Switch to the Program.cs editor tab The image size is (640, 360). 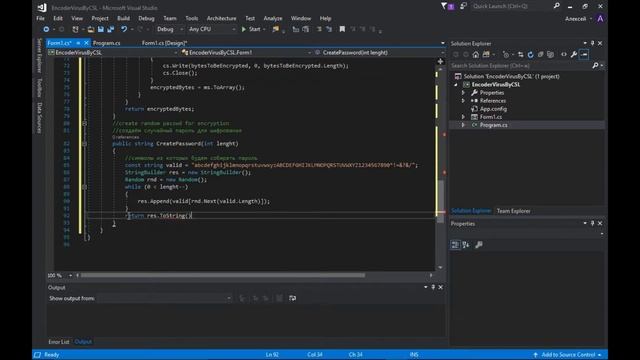coord(107,43)
